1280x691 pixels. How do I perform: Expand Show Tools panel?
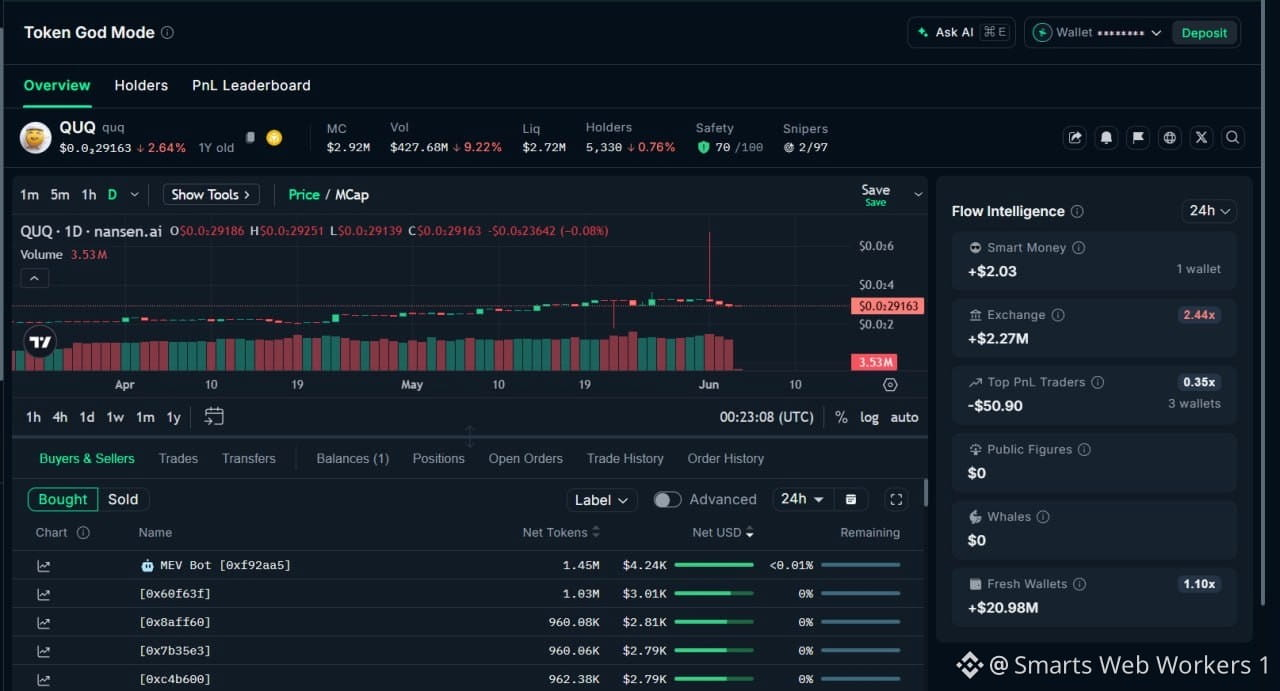point(211,194)
